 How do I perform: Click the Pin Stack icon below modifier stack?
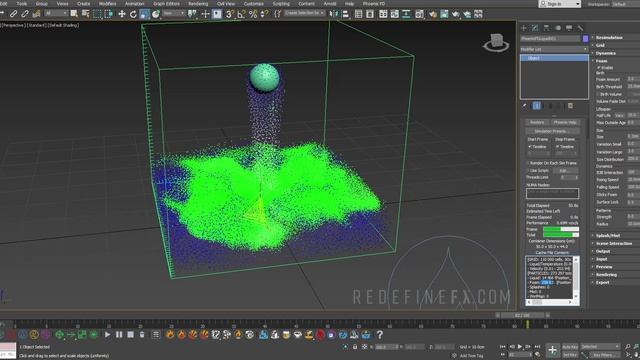525,106
